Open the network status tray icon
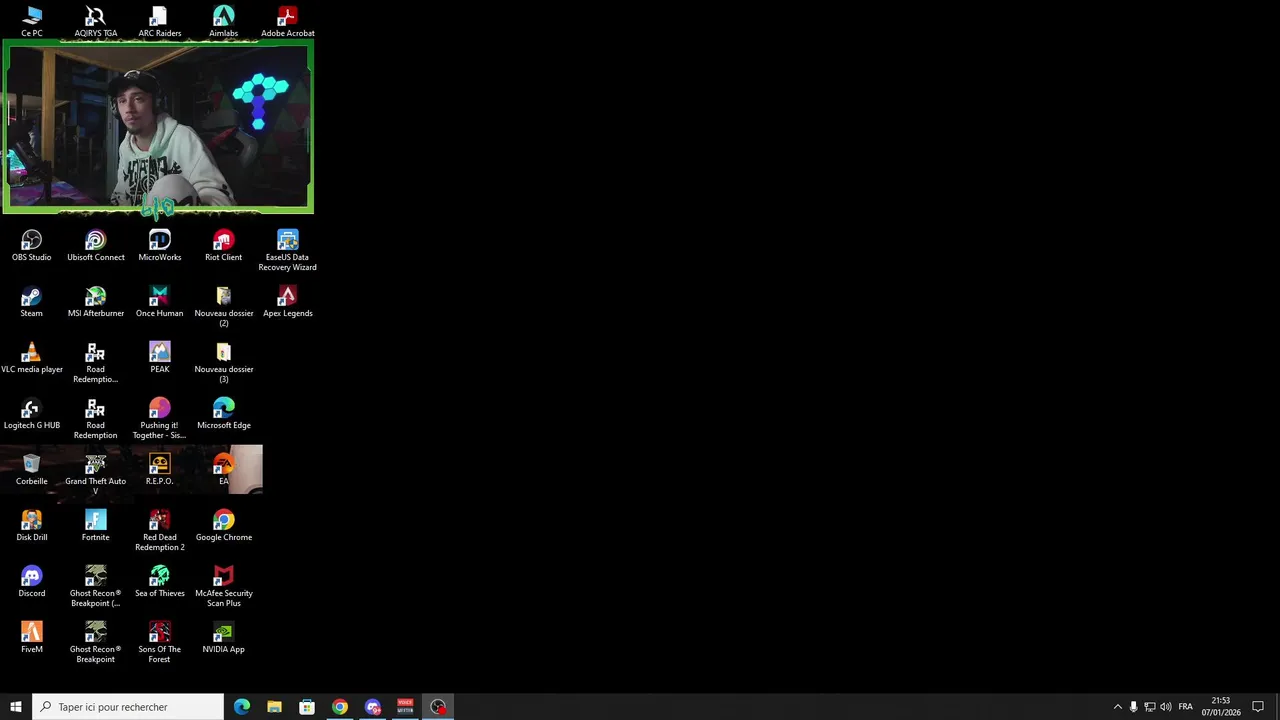 click(x=1149, y=707)
